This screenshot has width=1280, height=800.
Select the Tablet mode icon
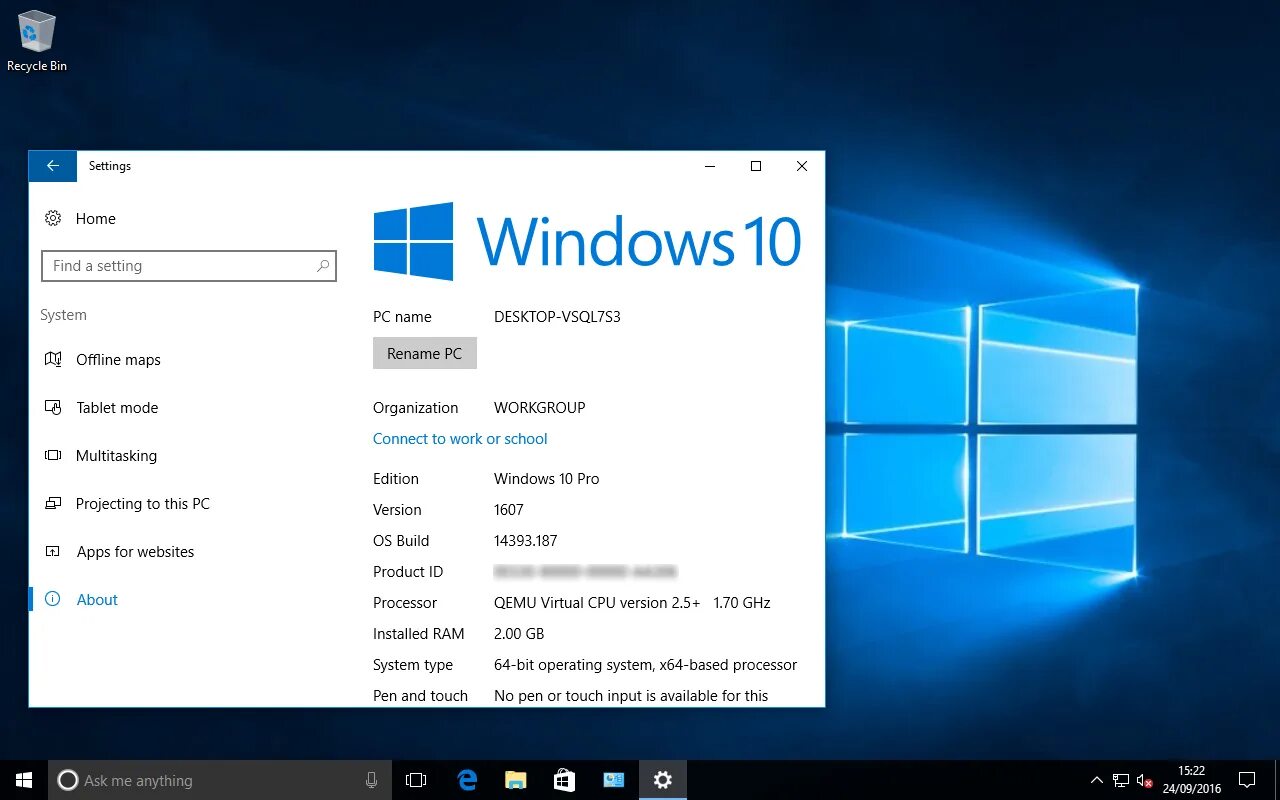(53, 407)
